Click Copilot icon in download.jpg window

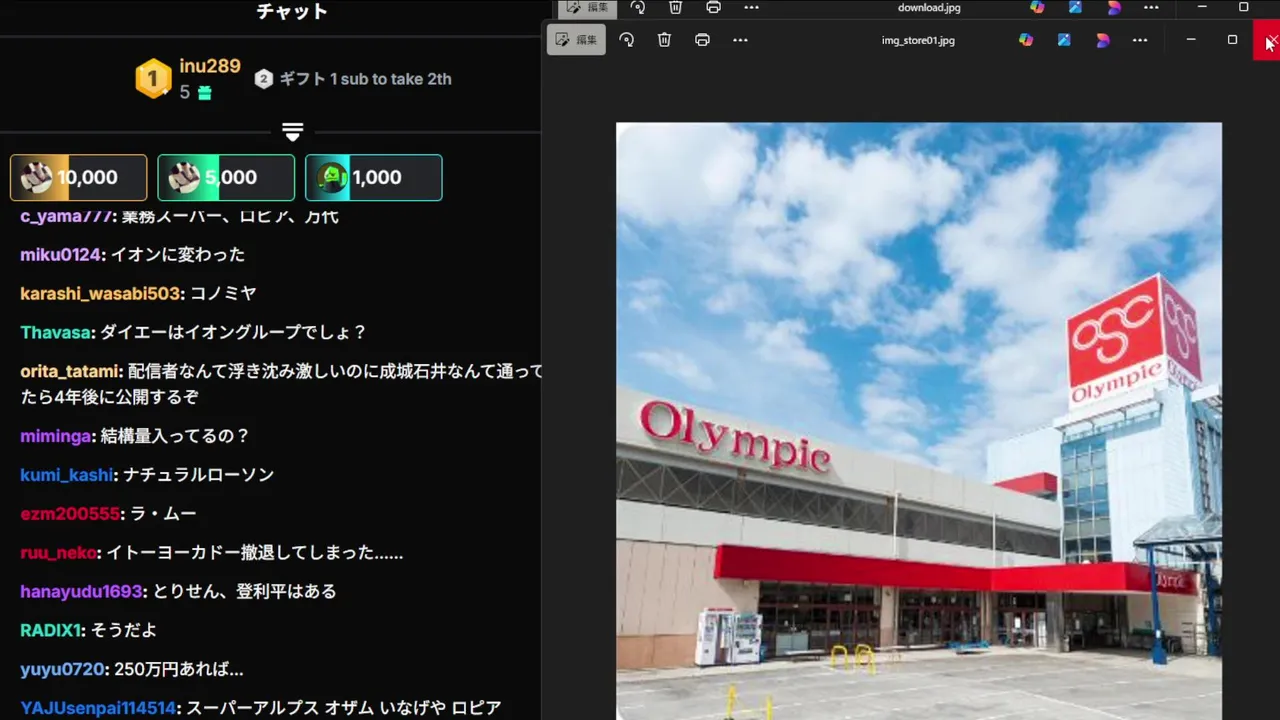point(1037,7)
